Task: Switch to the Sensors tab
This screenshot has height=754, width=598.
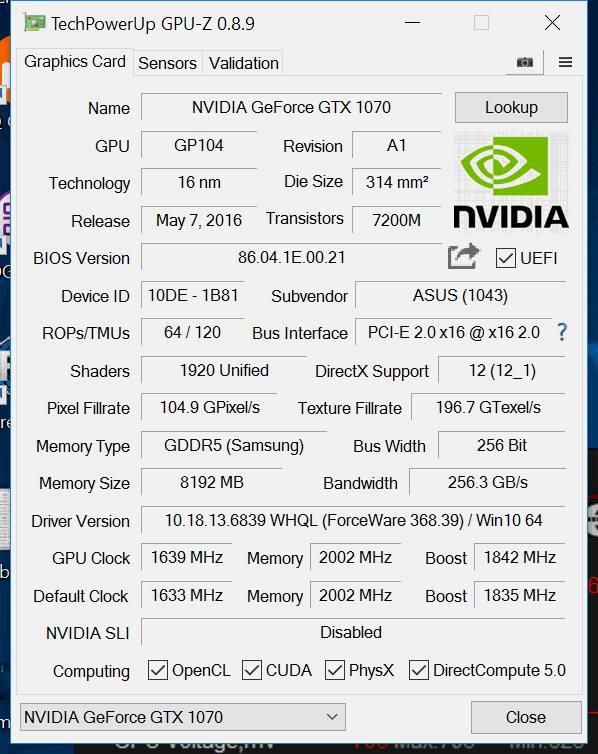Action: coord(167,63)
